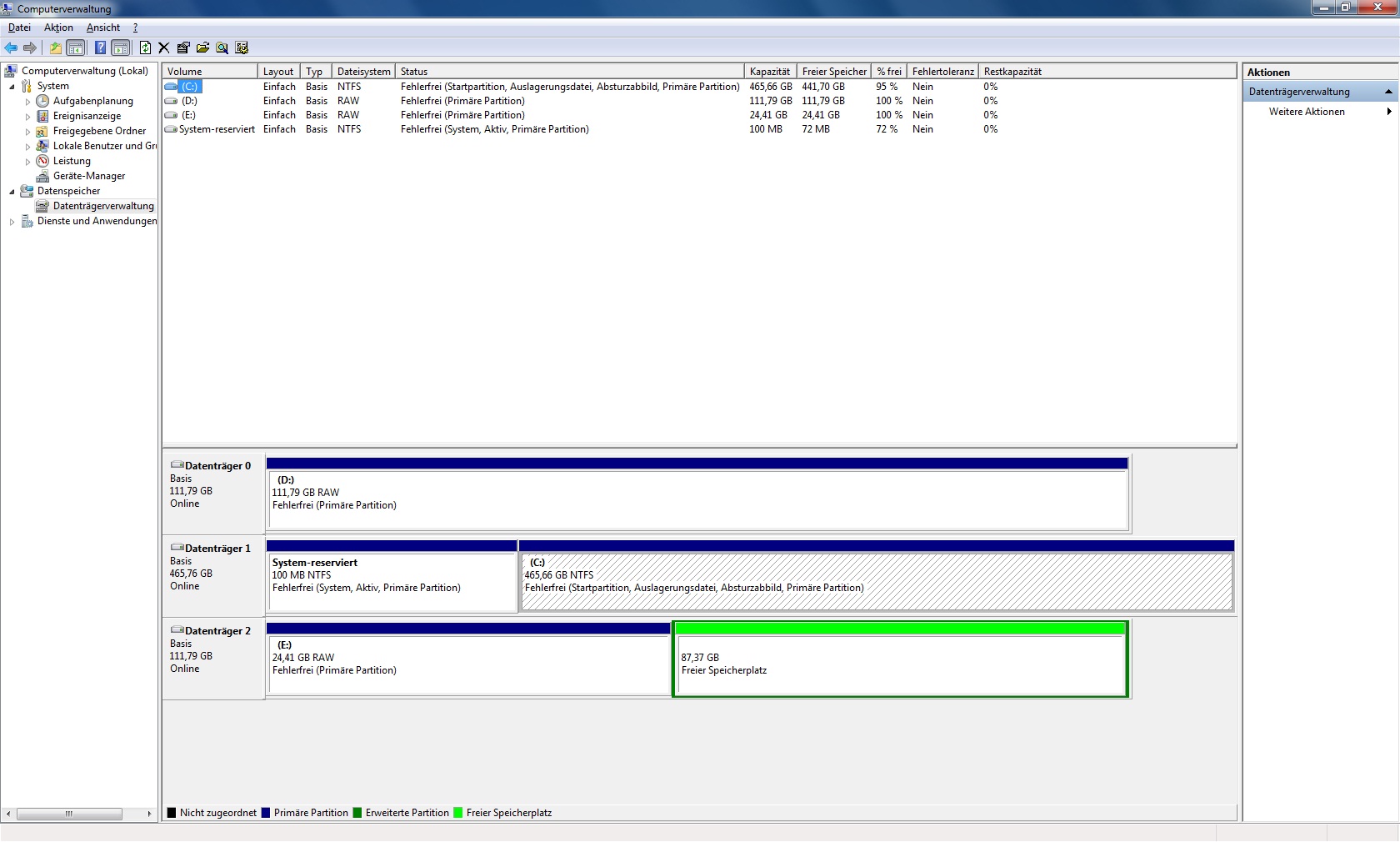Collapse the Datenspeicher node
This screenshot has height=842, width=1400.
(12, 192)
